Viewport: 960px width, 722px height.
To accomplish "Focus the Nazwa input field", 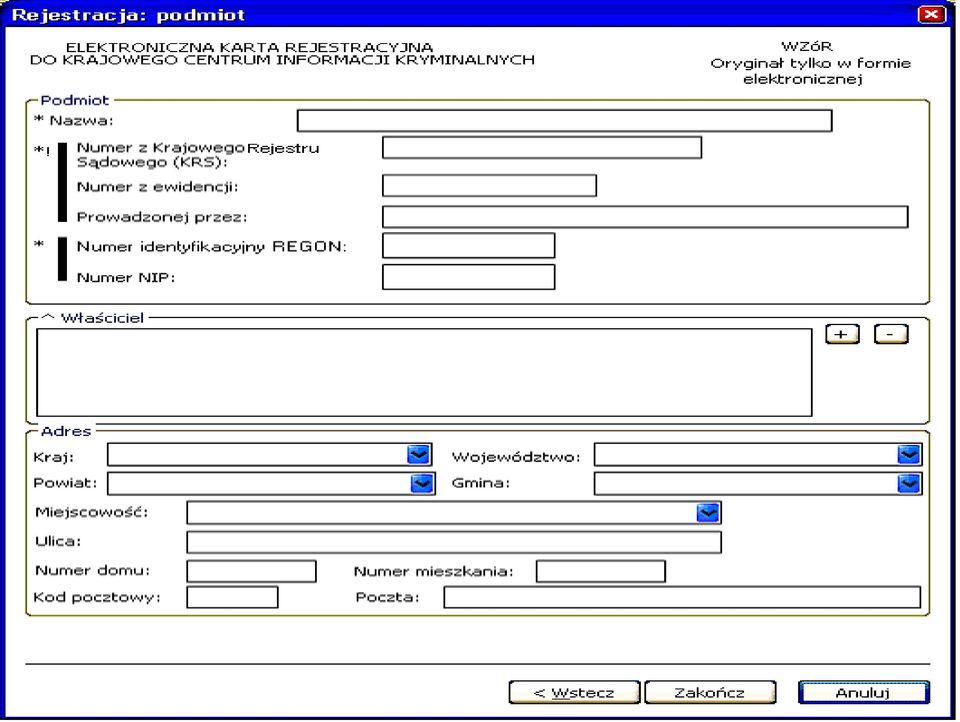I will pyautogui.click(x=564, y=121).
